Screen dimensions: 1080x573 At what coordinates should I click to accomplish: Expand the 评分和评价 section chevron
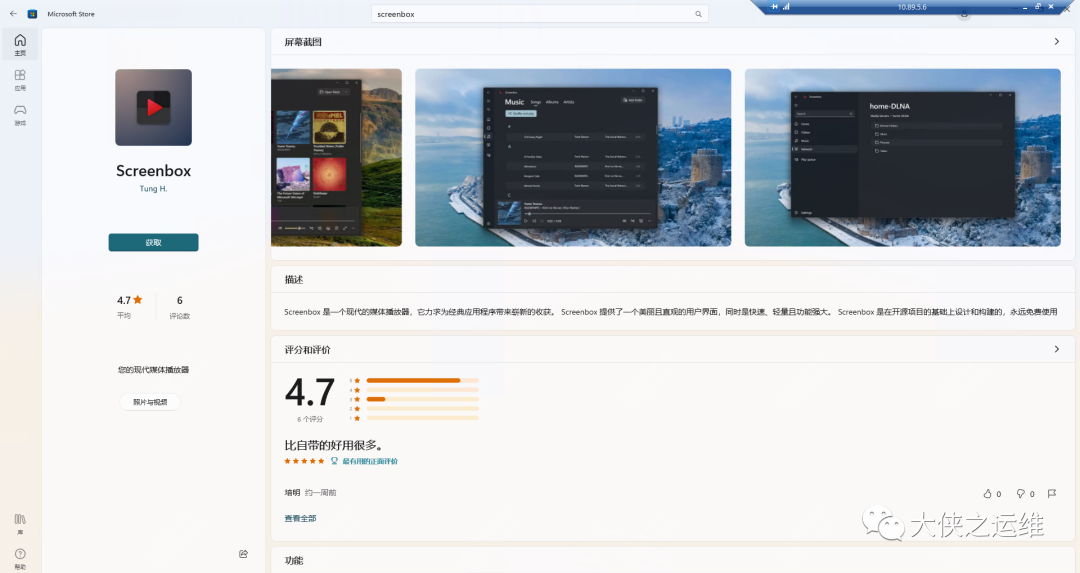tap(1057, 349)
